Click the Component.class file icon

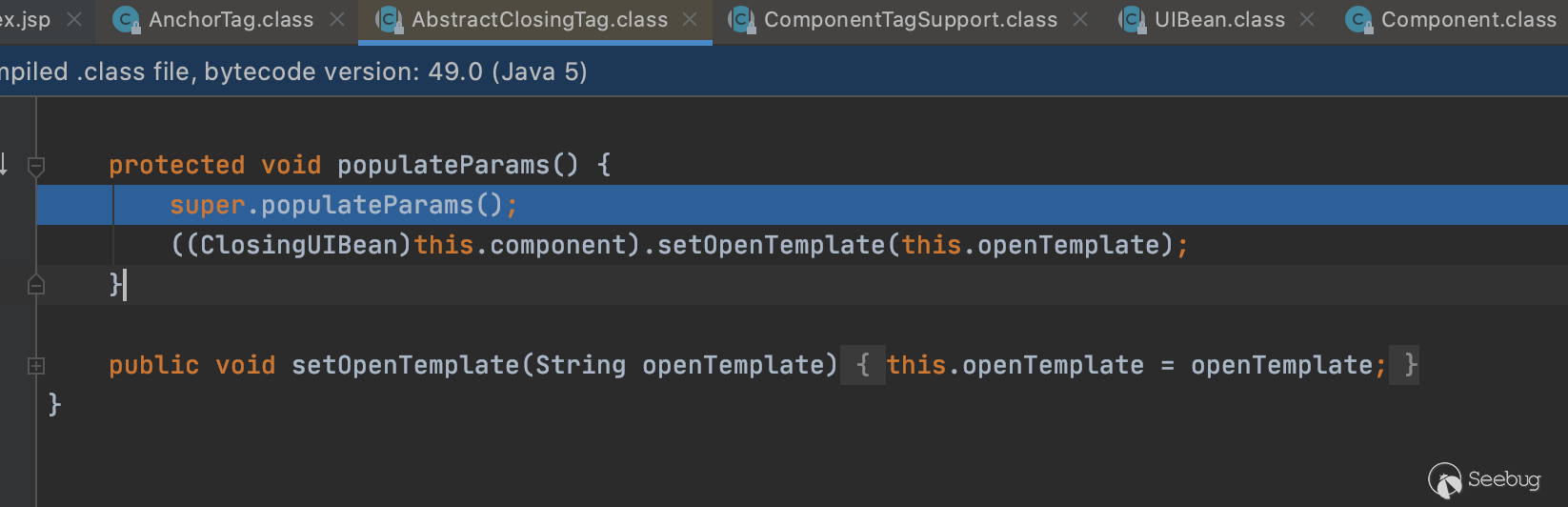coord(1358,20)
